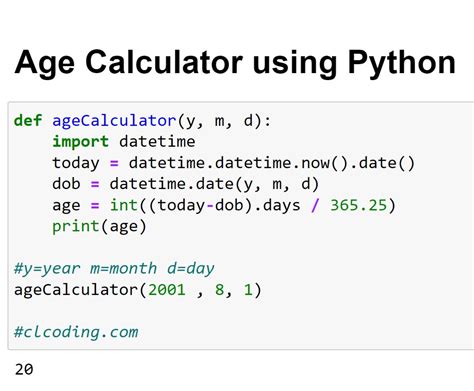Click the import keyword
The image size is (474, 391).
click(81, 142)
